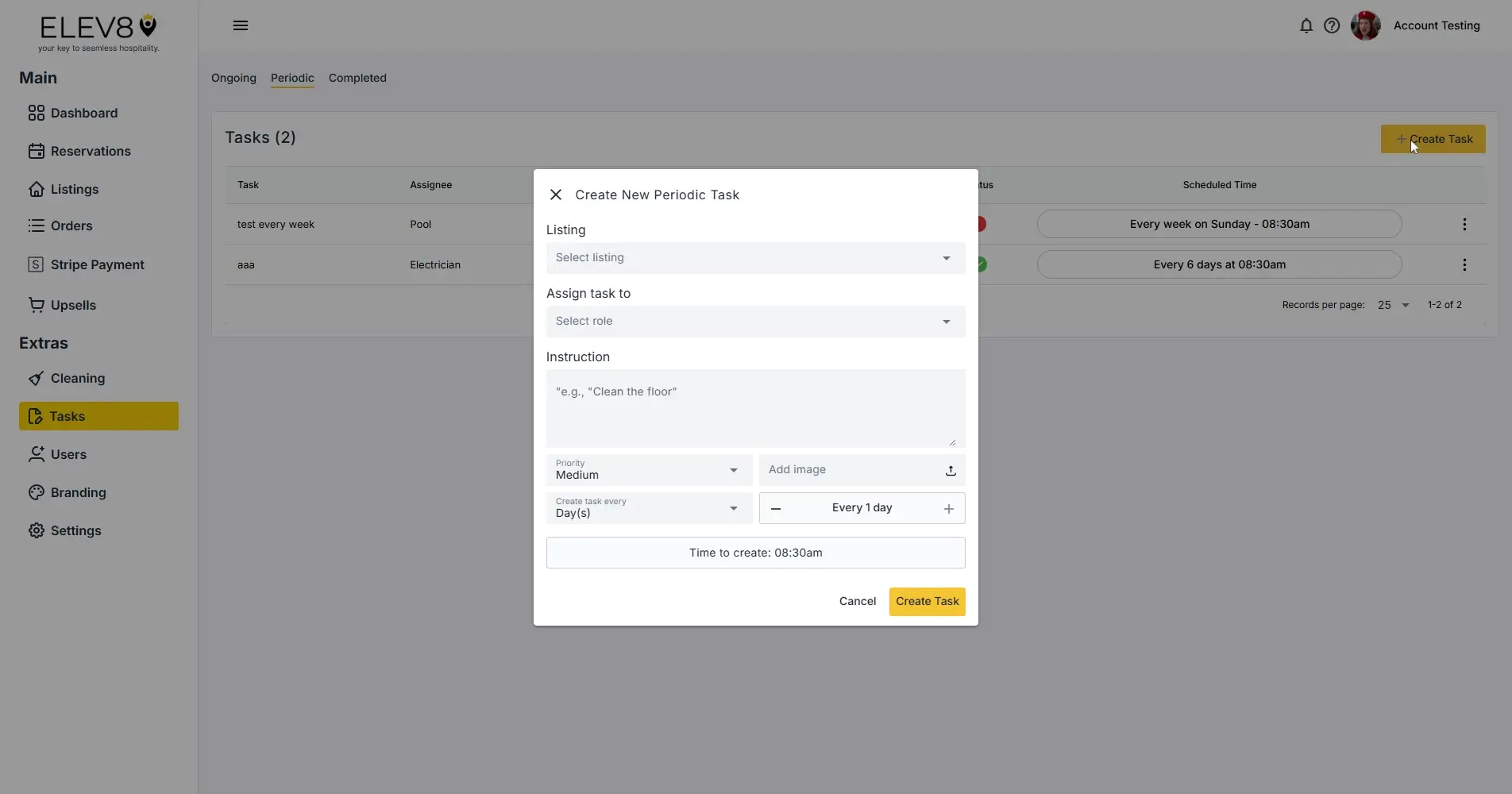The width and height of the screenshot is (1512, 794).
Task: Change Records per page value
Action: (x=1391, y=305)
